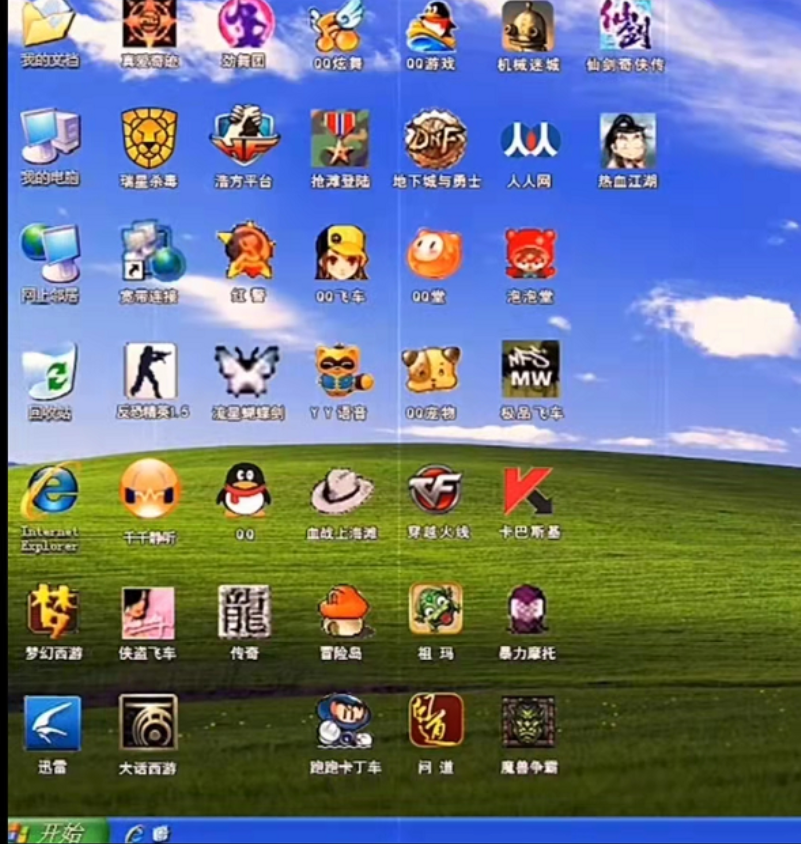Launch the 泡泡堂 red character icon
Viewport: 801px width, 844px height.
click(530, 254)
